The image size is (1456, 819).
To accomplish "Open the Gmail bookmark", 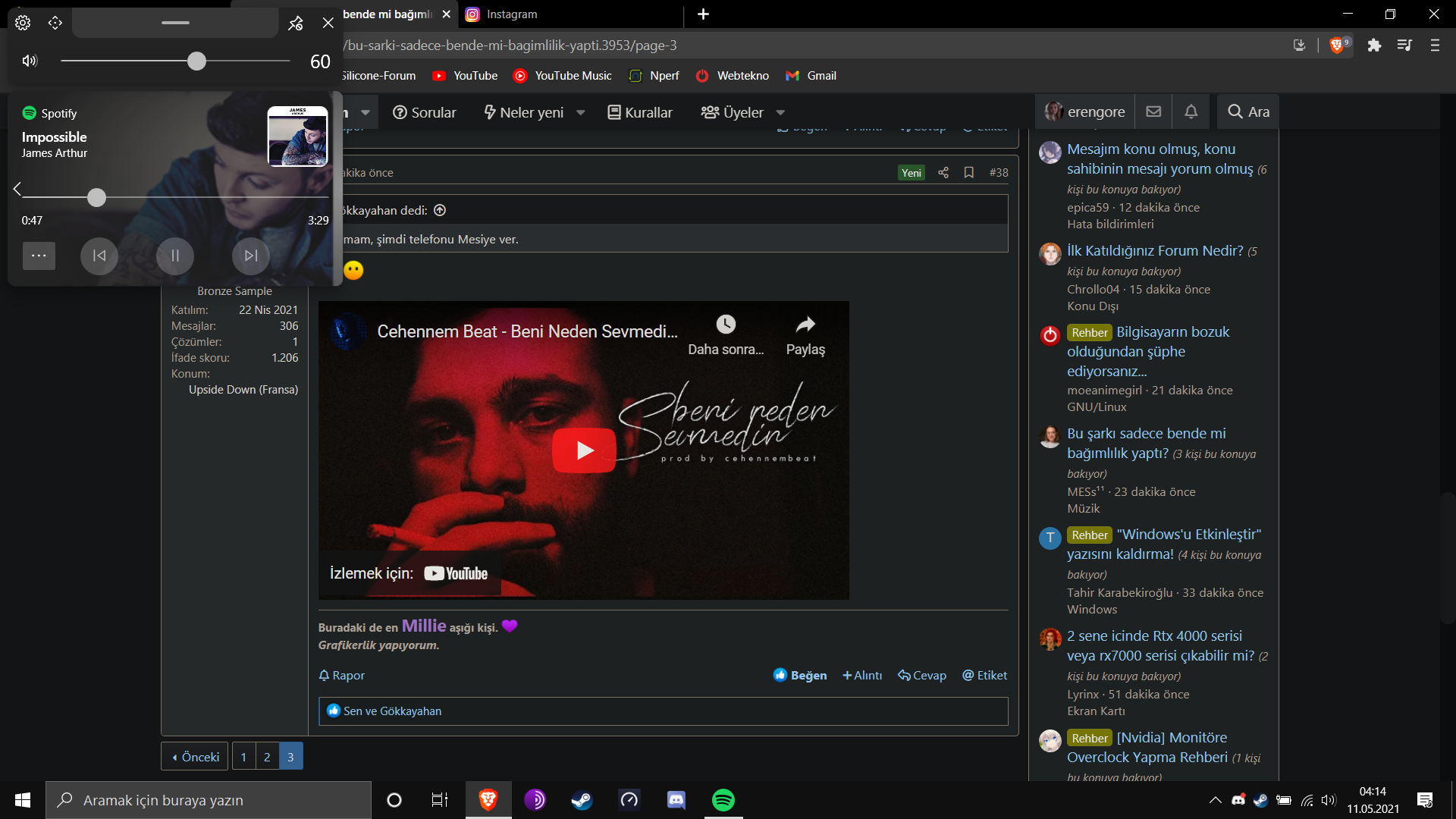I will [x=811, y=76].
